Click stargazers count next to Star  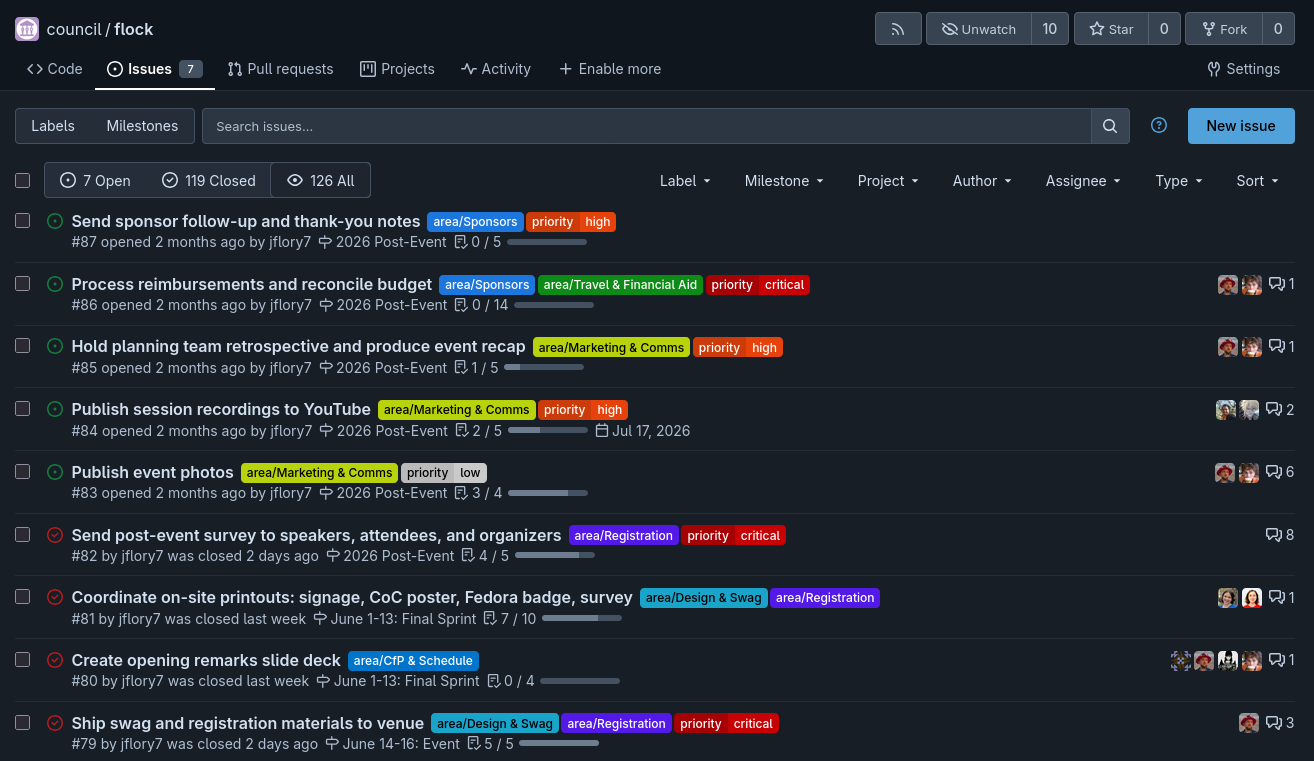[1164, 29]
